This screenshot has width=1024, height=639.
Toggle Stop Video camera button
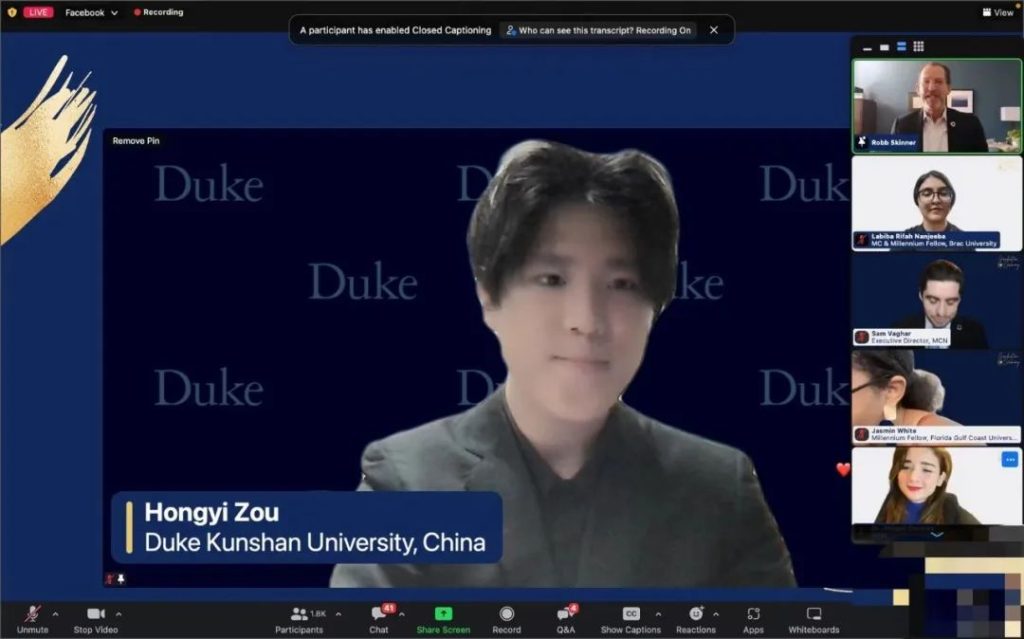tap(95, 614)
